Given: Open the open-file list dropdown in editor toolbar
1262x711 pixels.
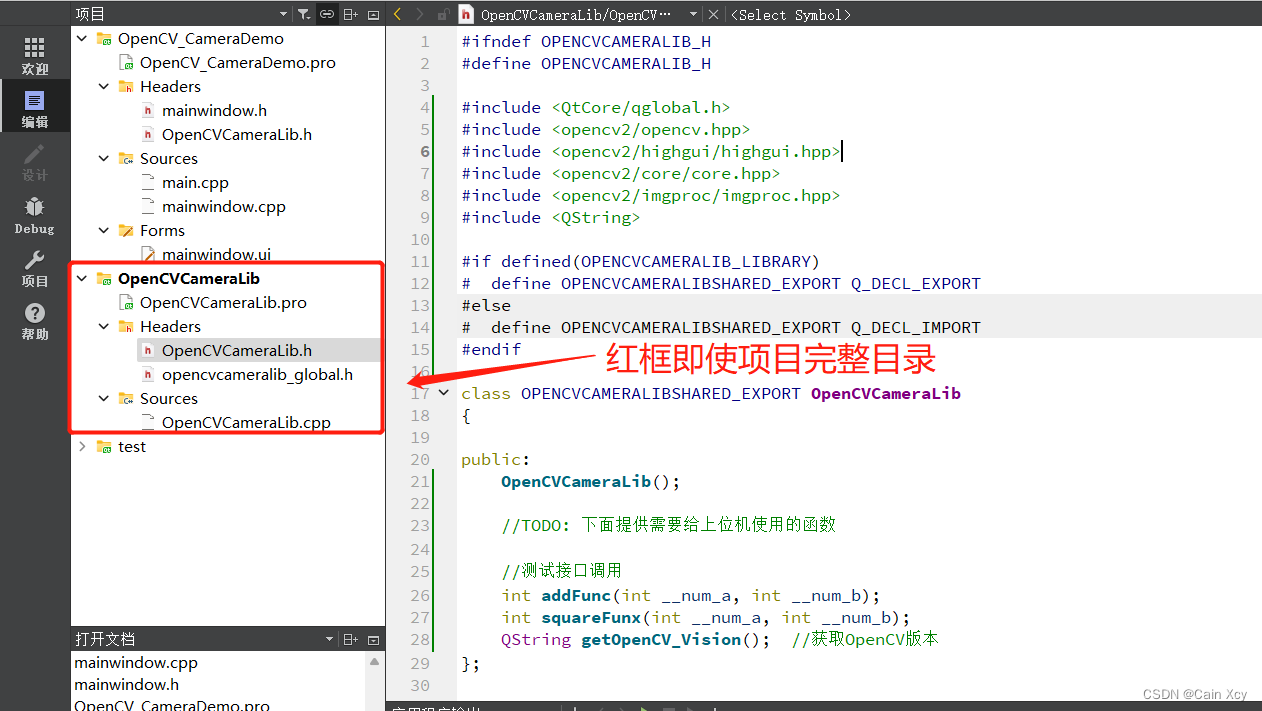Looking at the screenshot, I should click(x=694, y=14).
